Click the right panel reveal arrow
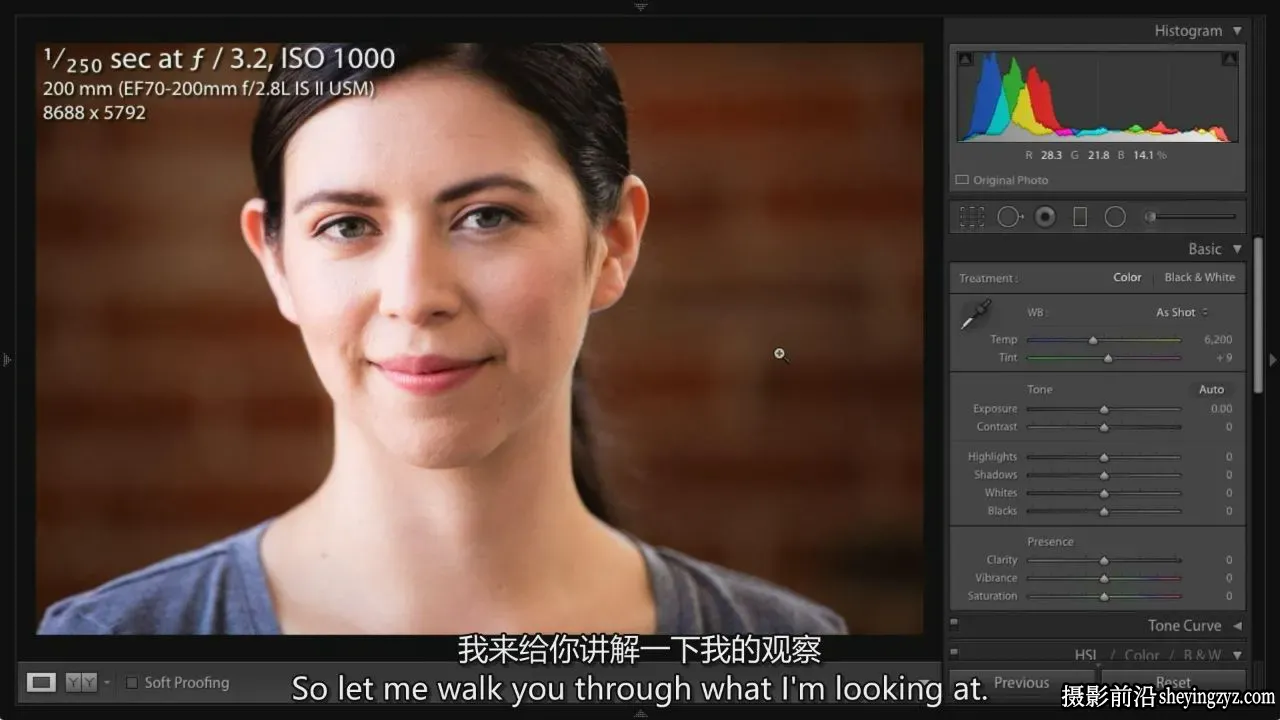Screen dimensions: 1280x720 coord(1273,359)
